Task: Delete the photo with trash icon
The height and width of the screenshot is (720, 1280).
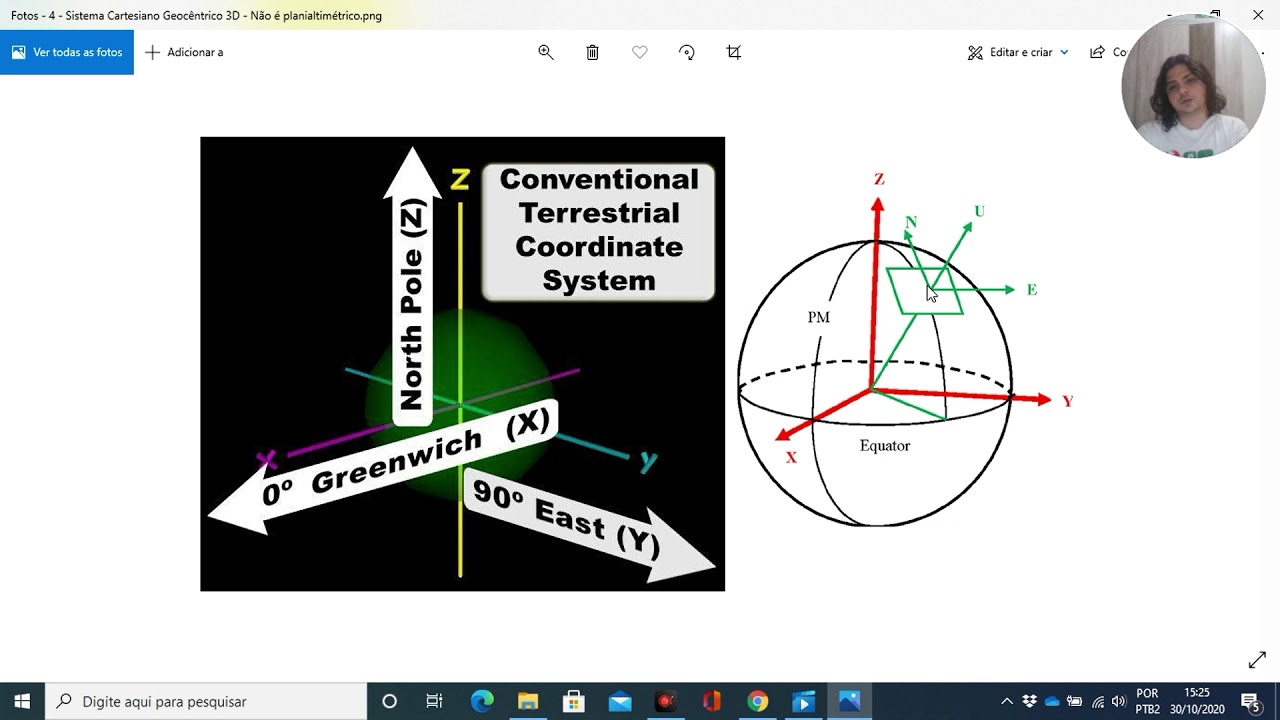Action: [593, 52]
